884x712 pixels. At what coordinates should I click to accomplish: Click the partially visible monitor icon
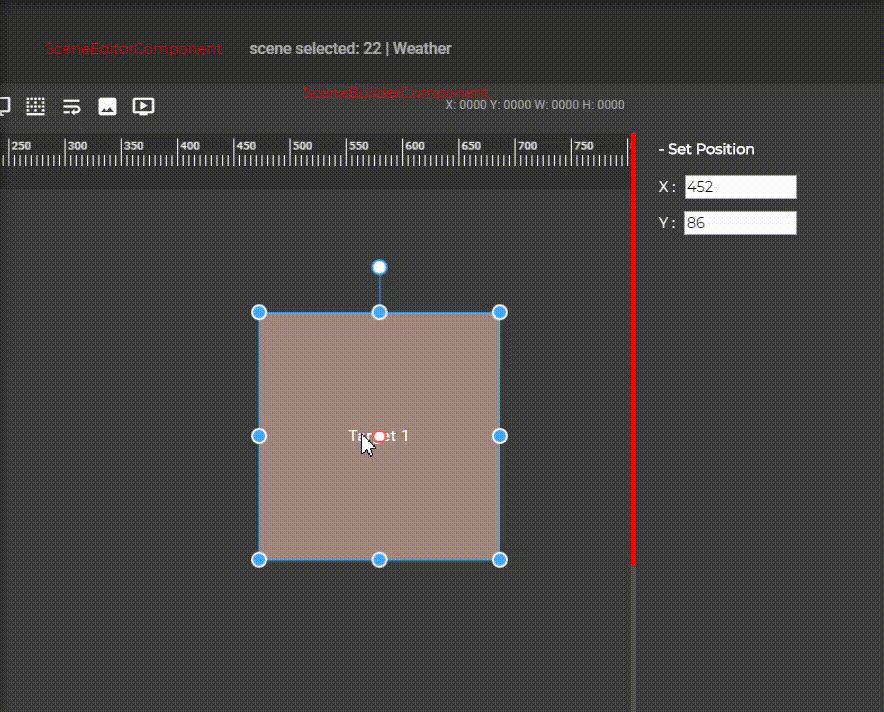point(5,106)
